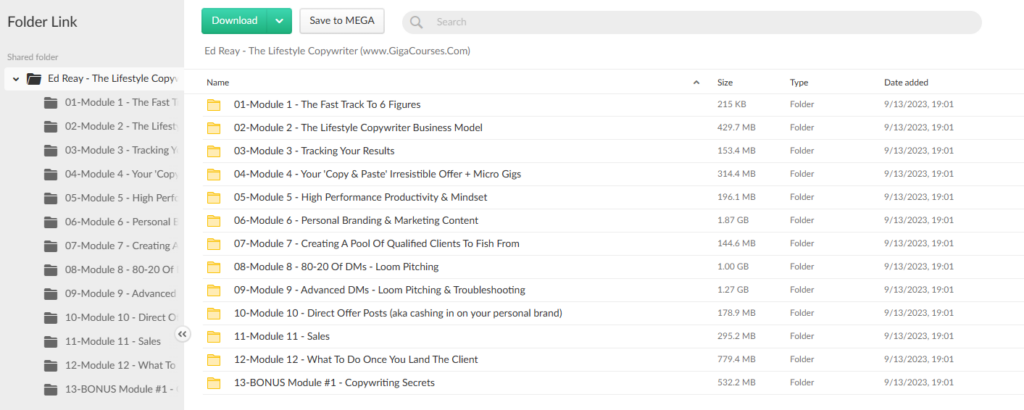
Task: Open the Download dropdown arrow
Action: [279, 21]
